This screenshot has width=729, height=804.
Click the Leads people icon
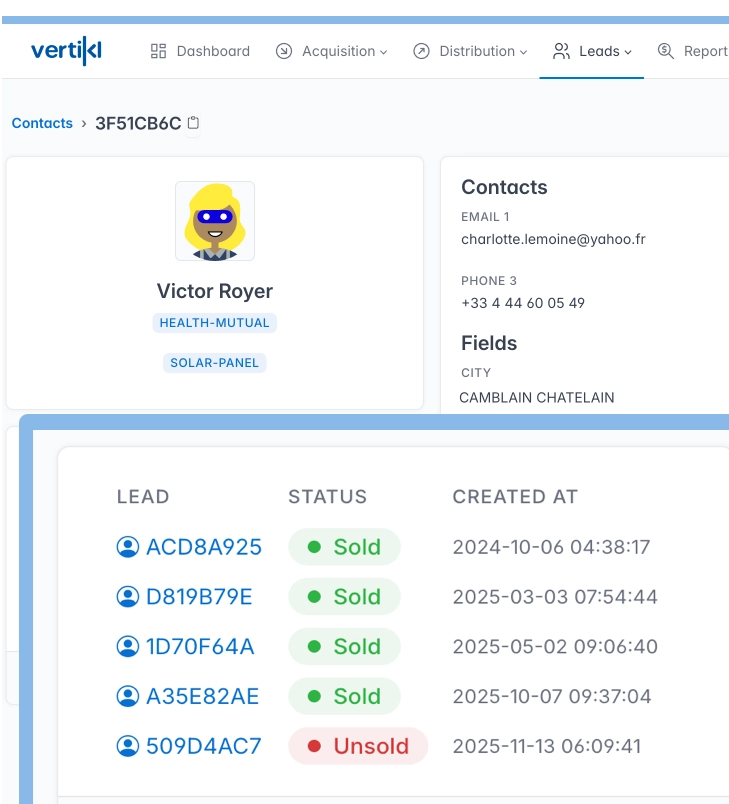pos(561,51)
